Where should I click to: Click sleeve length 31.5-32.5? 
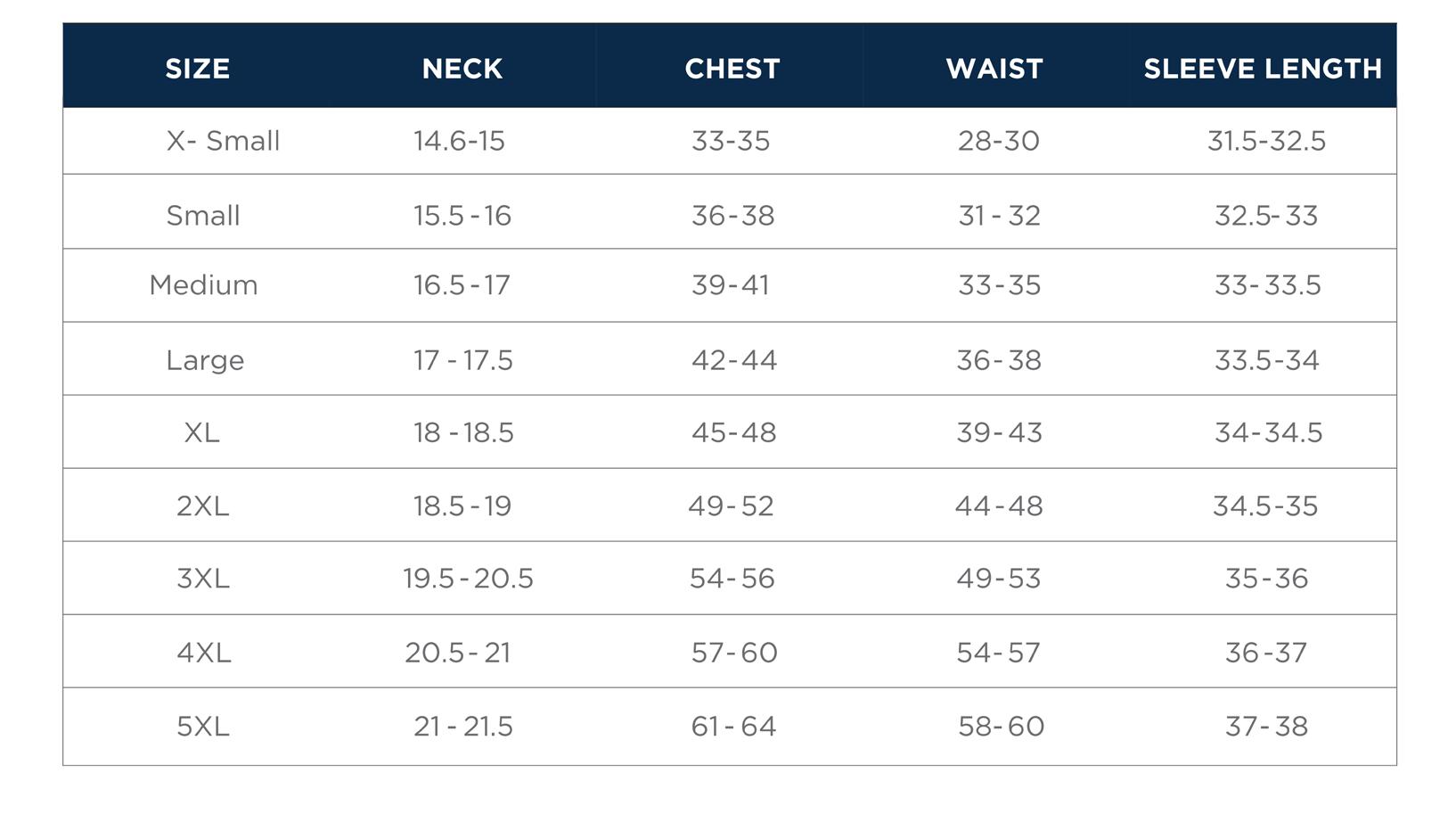click(x=1266, y=141)
